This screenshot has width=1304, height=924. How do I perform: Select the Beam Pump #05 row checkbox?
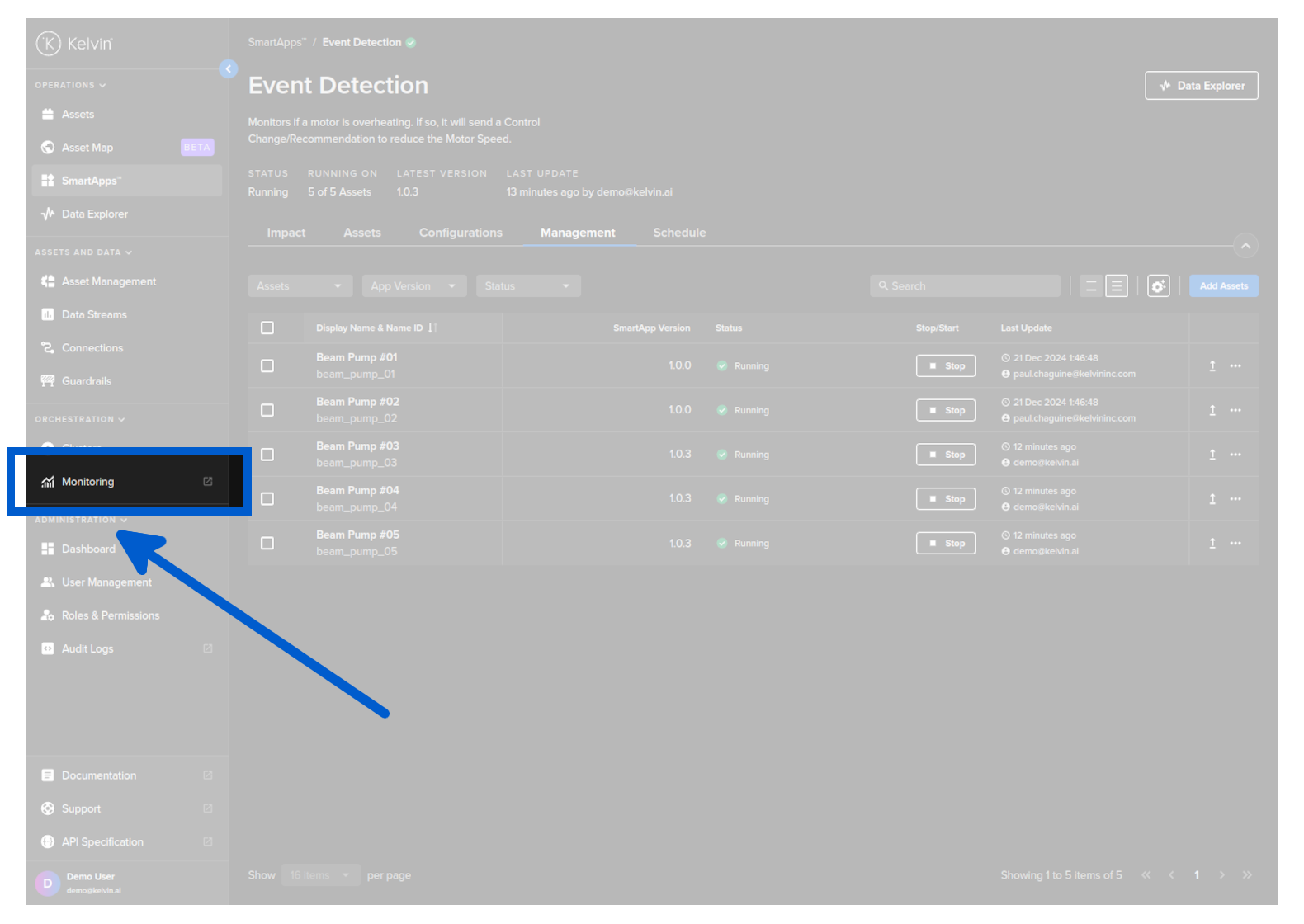(267, 544)
